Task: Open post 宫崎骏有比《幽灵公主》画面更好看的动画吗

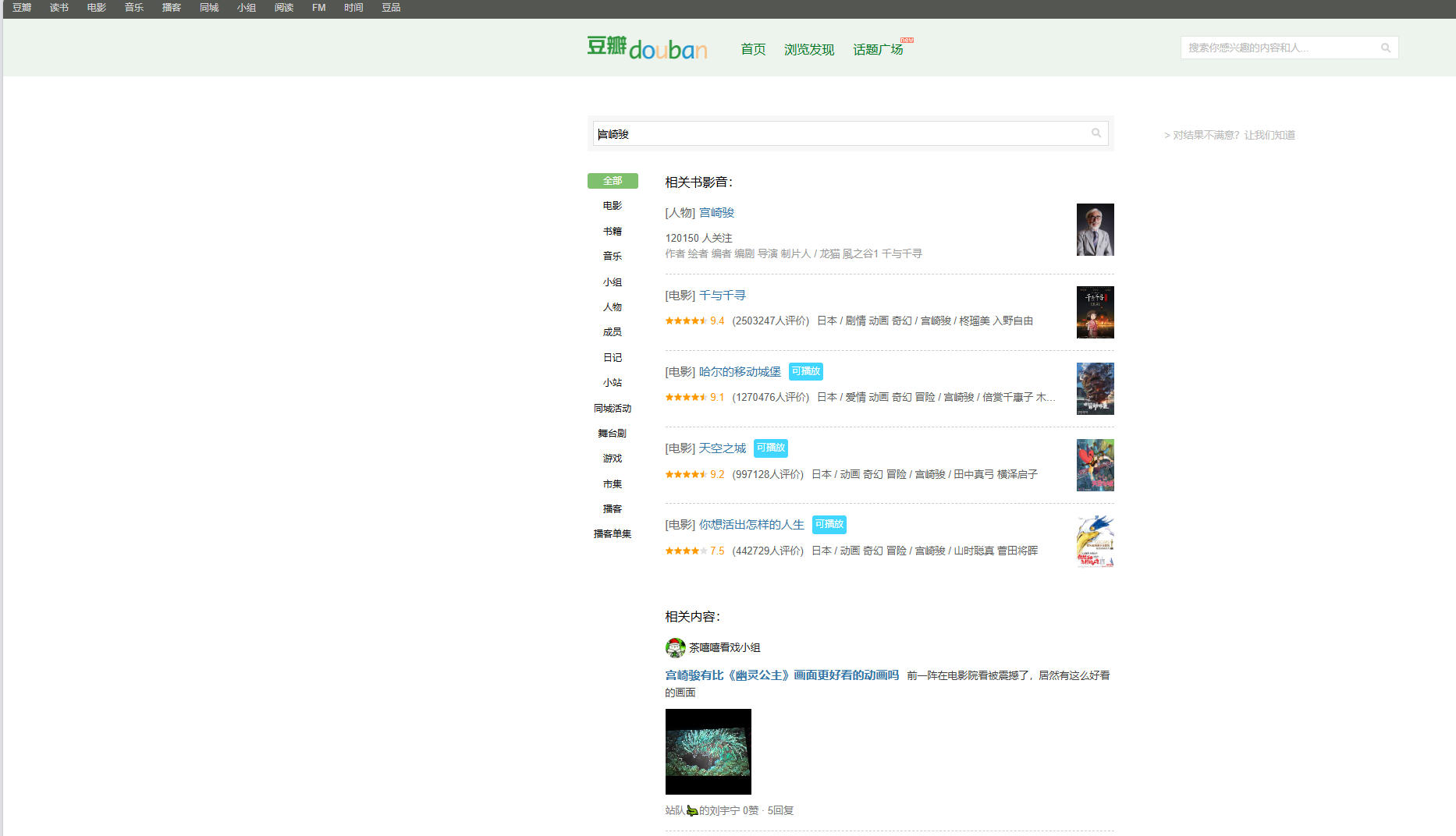Action: click(x=782, y=675)
